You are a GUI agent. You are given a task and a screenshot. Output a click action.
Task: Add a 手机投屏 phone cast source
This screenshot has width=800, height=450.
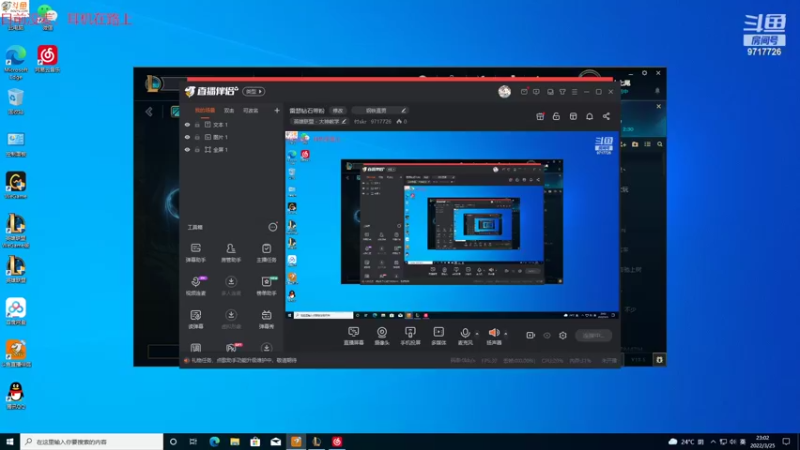[x=410, y=336]
